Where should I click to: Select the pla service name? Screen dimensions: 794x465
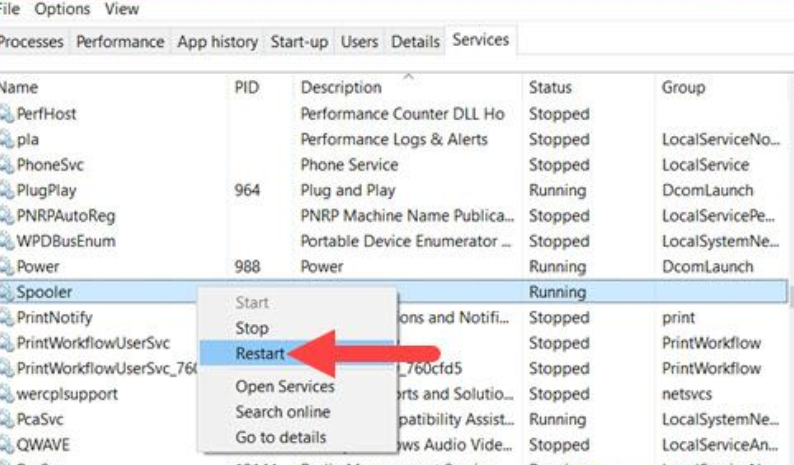click(x=28, y=139)
